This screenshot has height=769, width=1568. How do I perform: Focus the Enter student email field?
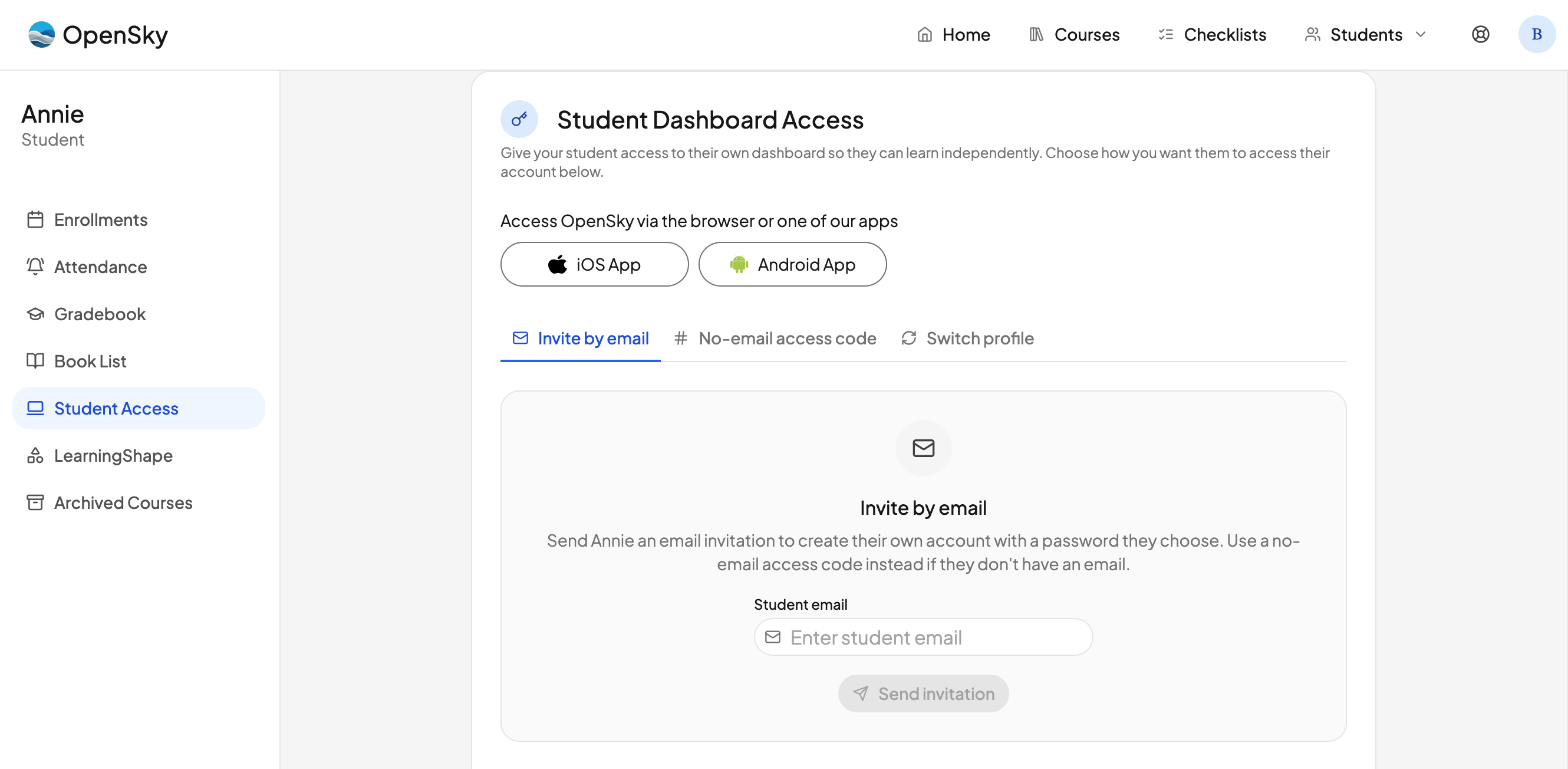coord(923,637)
